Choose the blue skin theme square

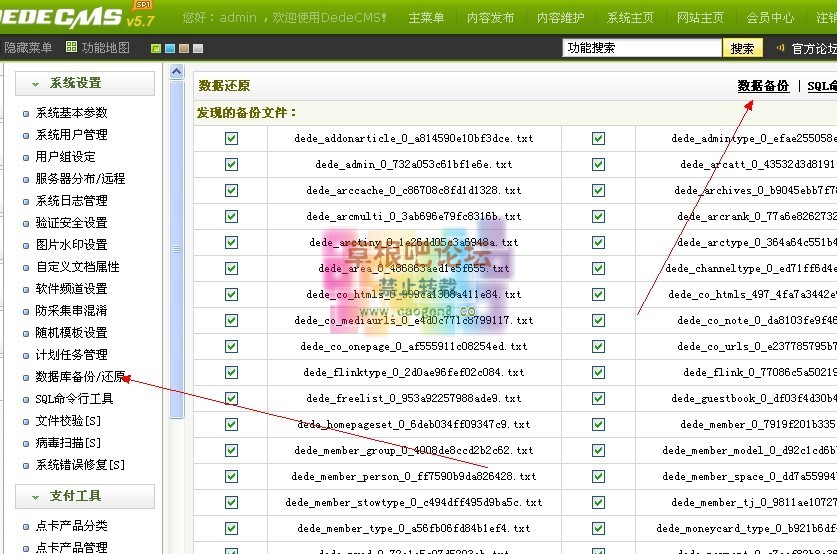[x=170, y=48]
